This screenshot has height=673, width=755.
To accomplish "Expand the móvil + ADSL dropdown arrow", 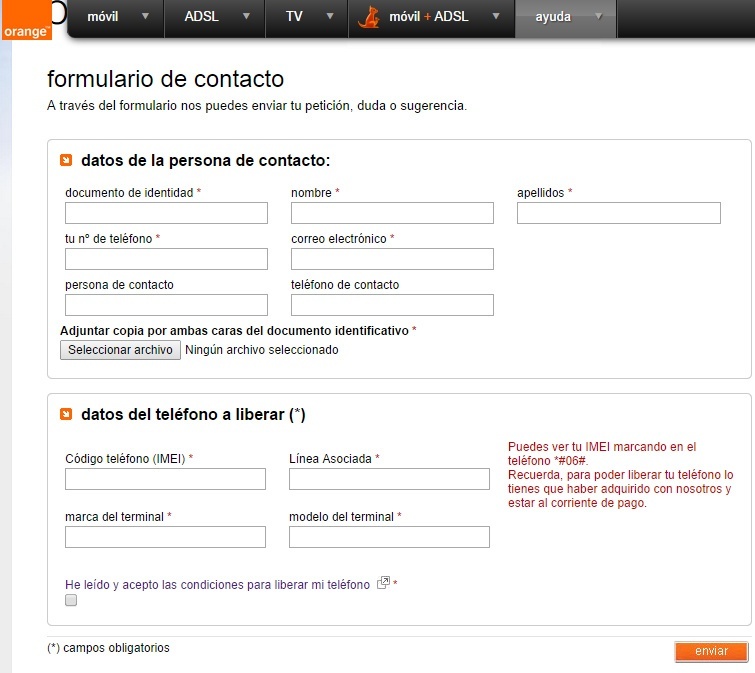I will pyautogui.click(x=492, y=17).
